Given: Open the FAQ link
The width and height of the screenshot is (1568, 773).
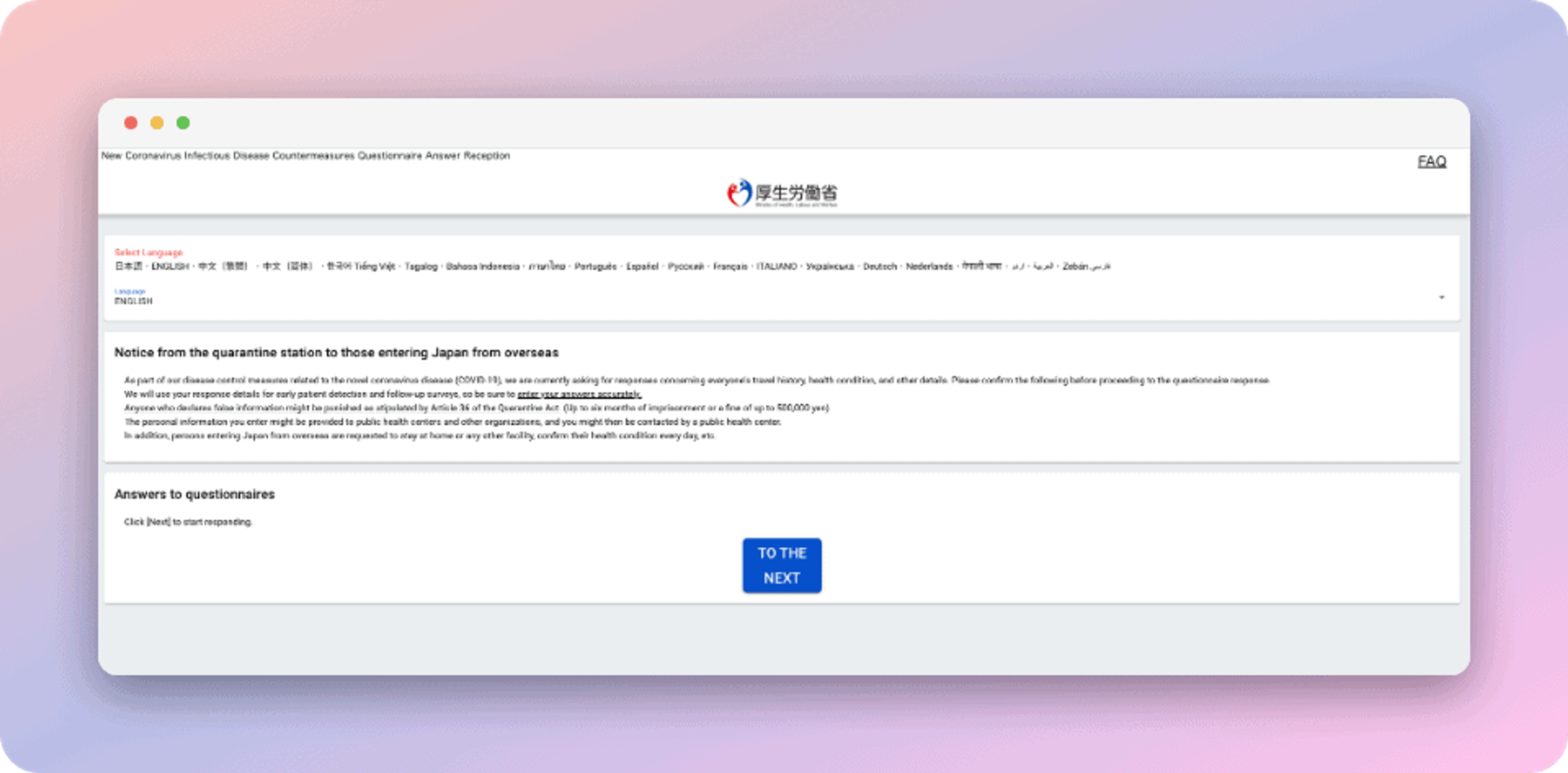Looking at the screenshot, I should tap(1432, 161).
